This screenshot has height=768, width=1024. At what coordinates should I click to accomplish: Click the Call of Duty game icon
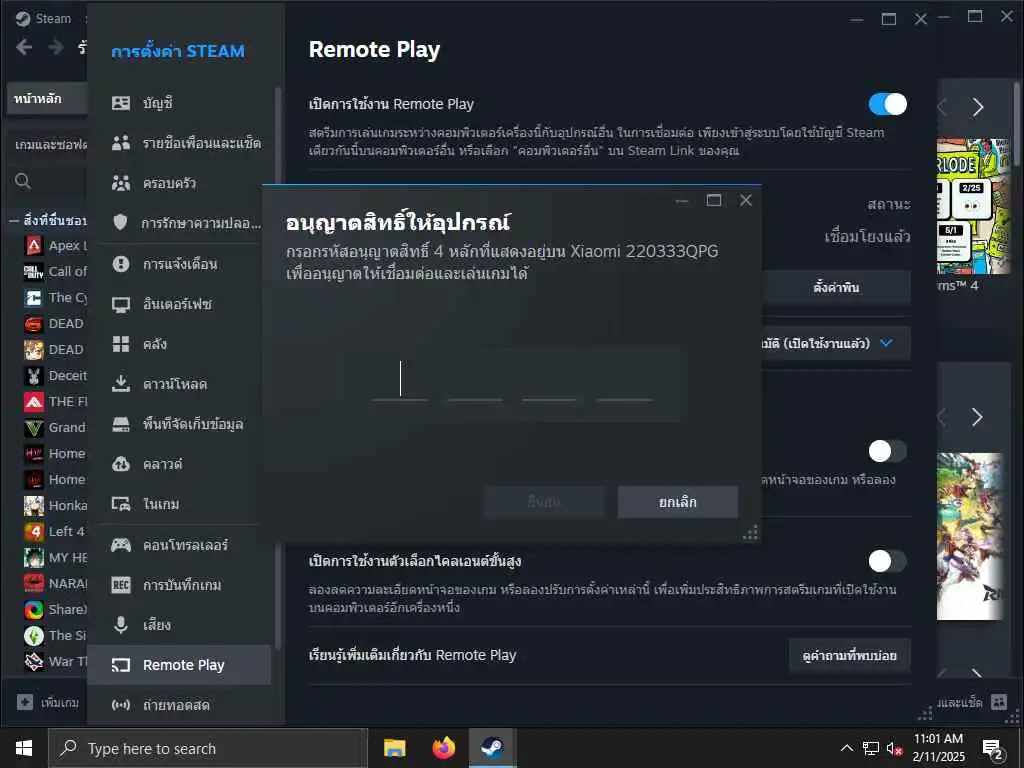[x=33, y=272]
